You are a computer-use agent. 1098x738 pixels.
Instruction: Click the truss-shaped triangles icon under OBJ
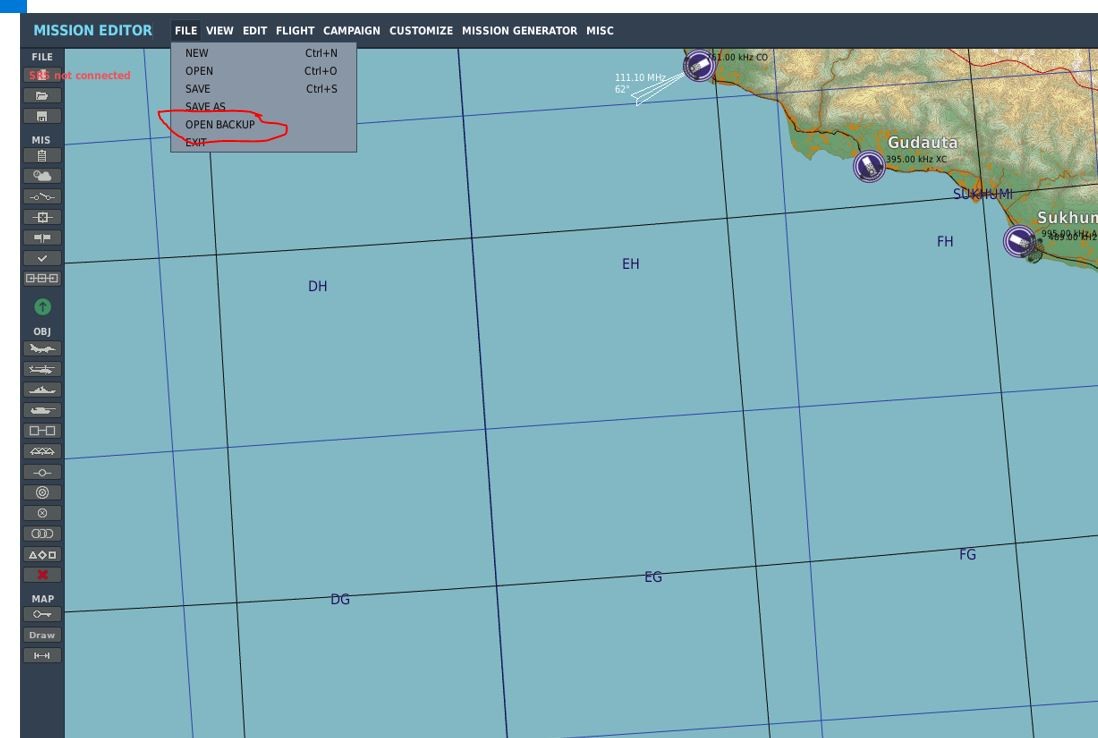point(42,452)
